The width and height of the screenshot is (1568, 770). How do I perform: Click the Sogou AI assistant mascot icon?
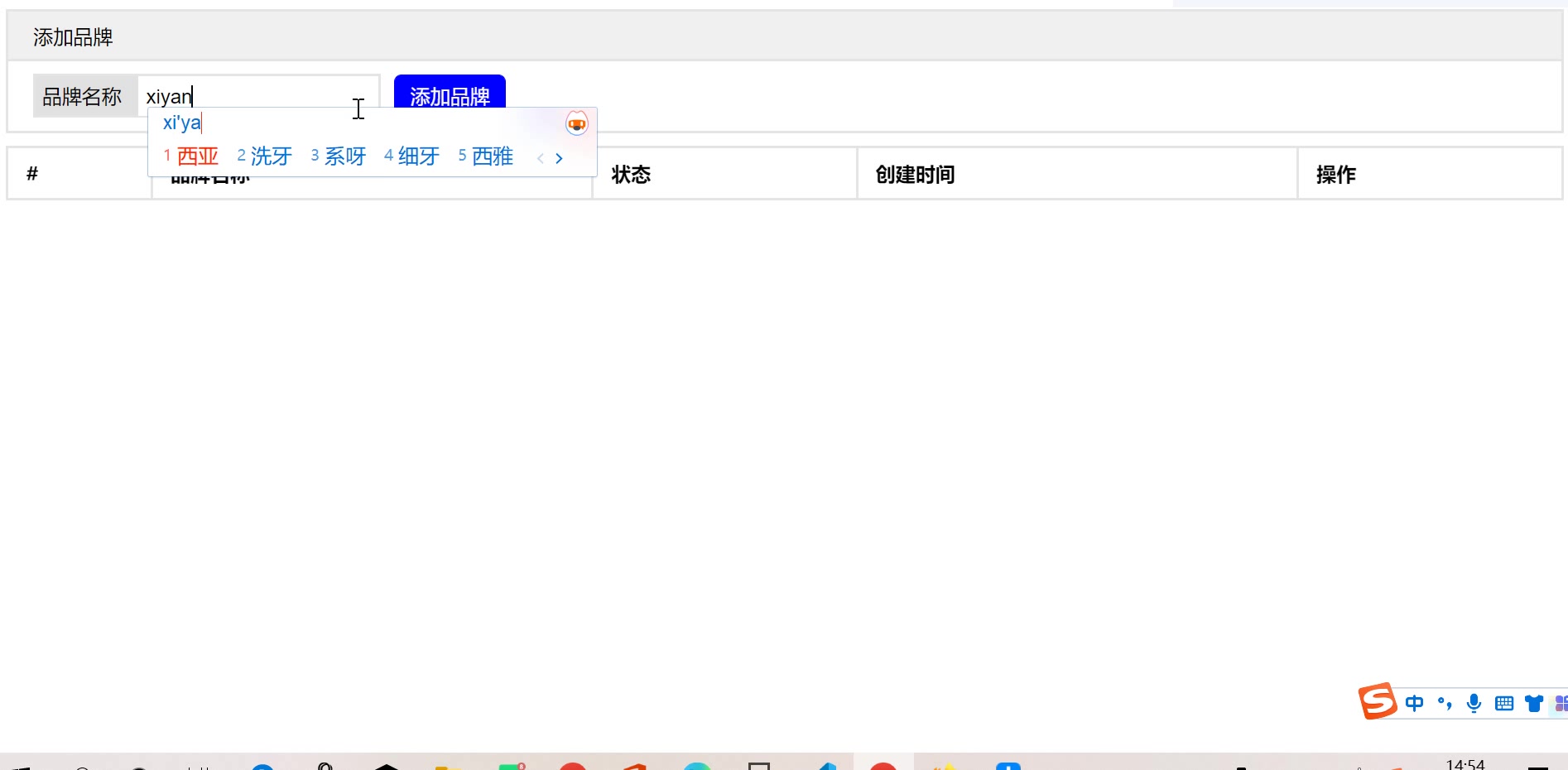(576, 124)
